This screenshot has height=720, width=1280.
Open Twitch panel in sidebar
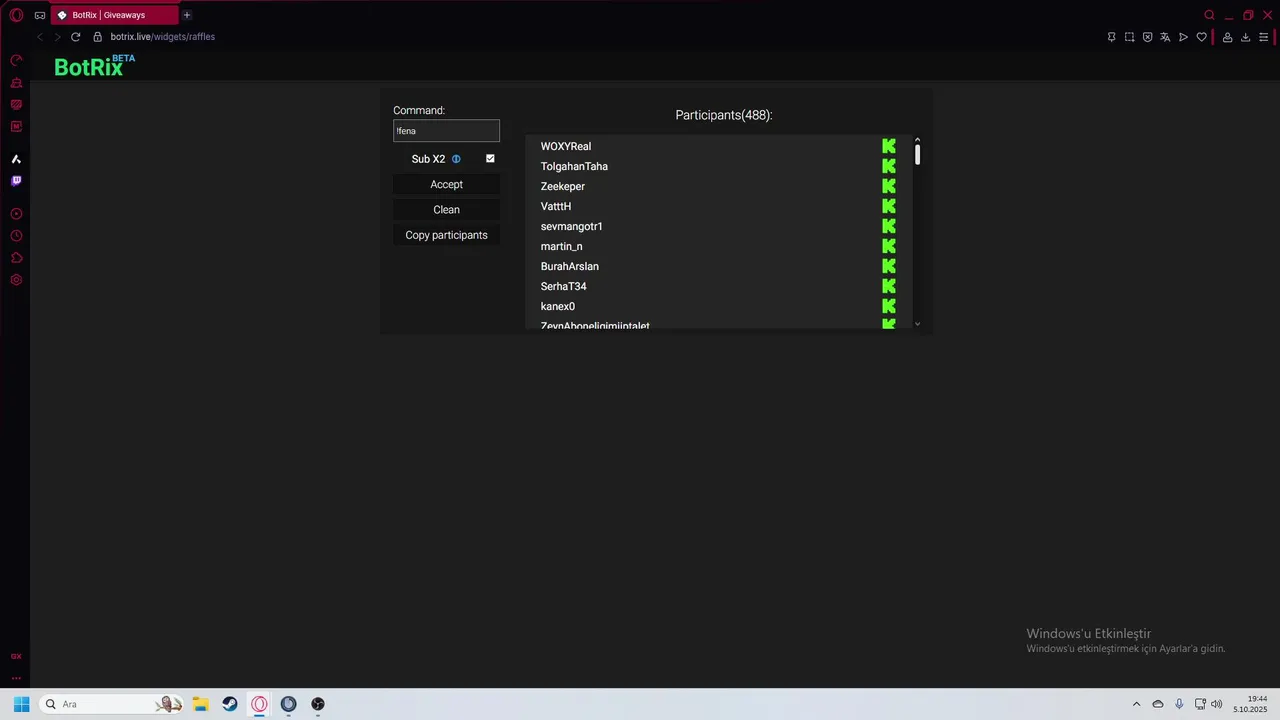click(x=16, y=181)
